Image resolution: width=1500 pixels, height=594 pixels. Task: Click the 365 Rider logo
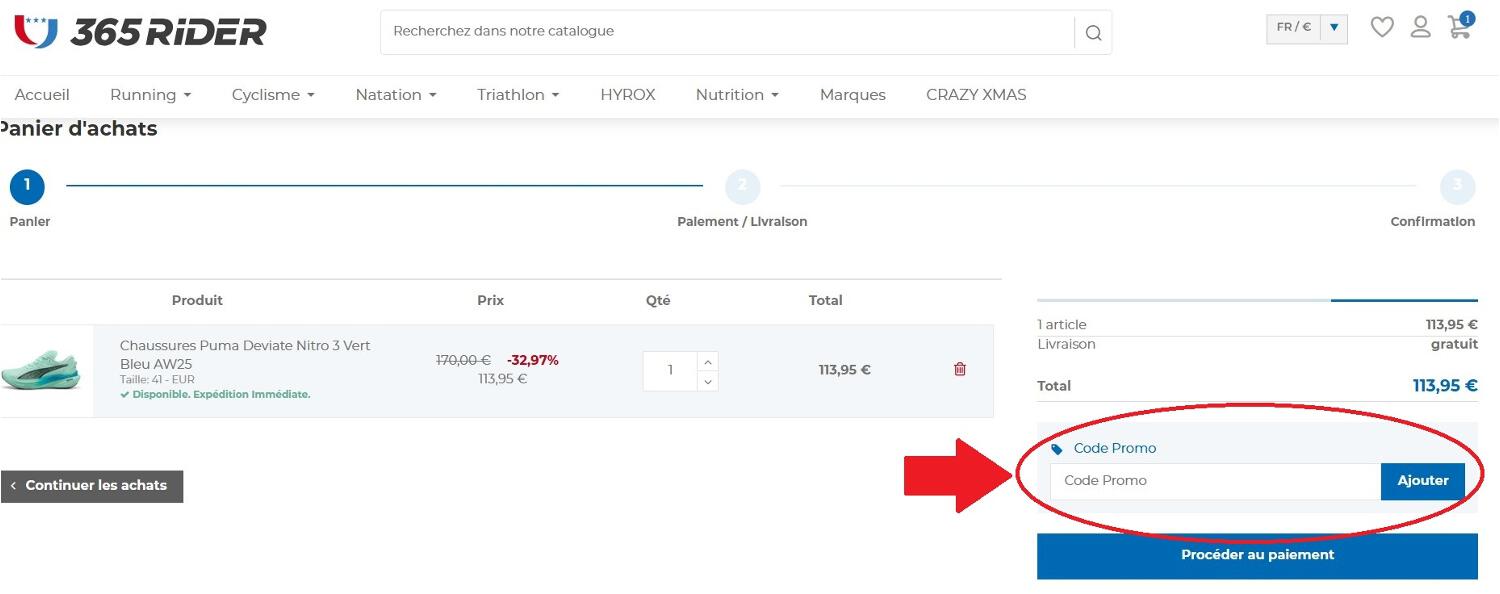[x=140, y=30]
